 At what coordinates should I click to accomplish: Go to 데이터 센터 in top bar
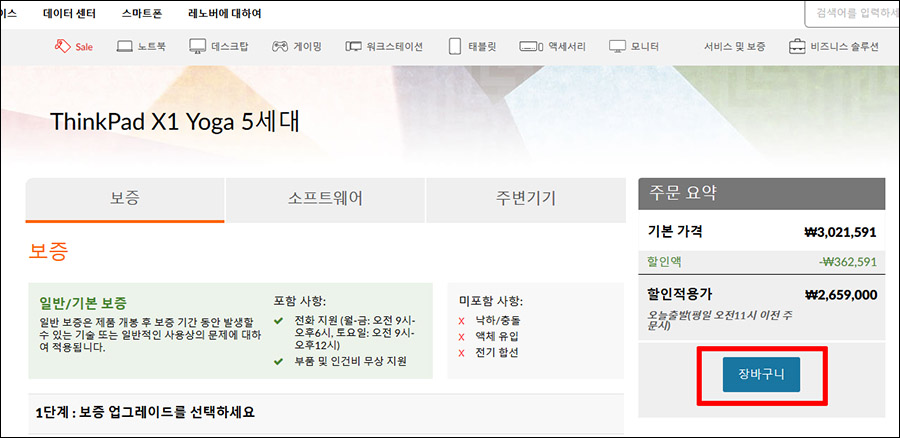[x=69, y=13]
